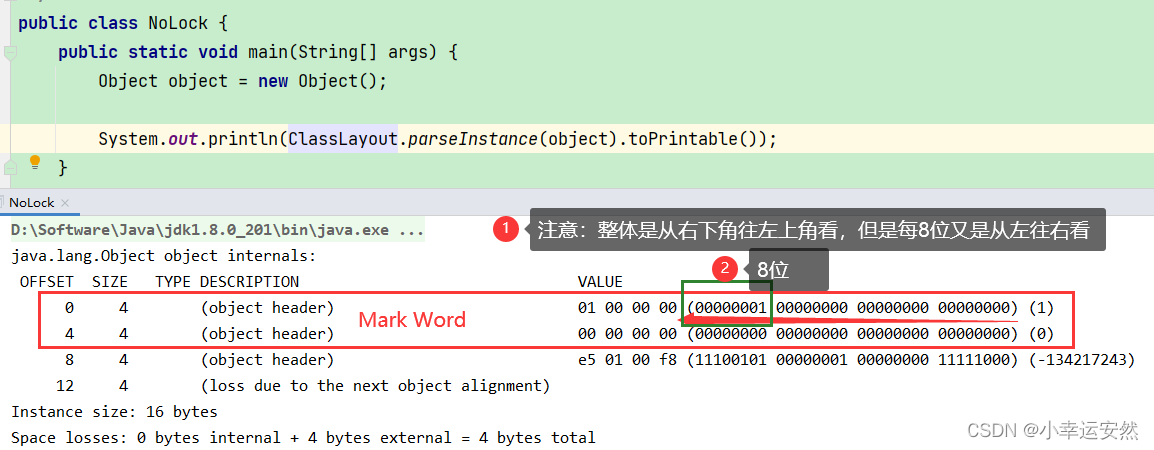Collapse the main method fold marker
The height and width of the screenshot is (450, 1154).
(10, 52)
